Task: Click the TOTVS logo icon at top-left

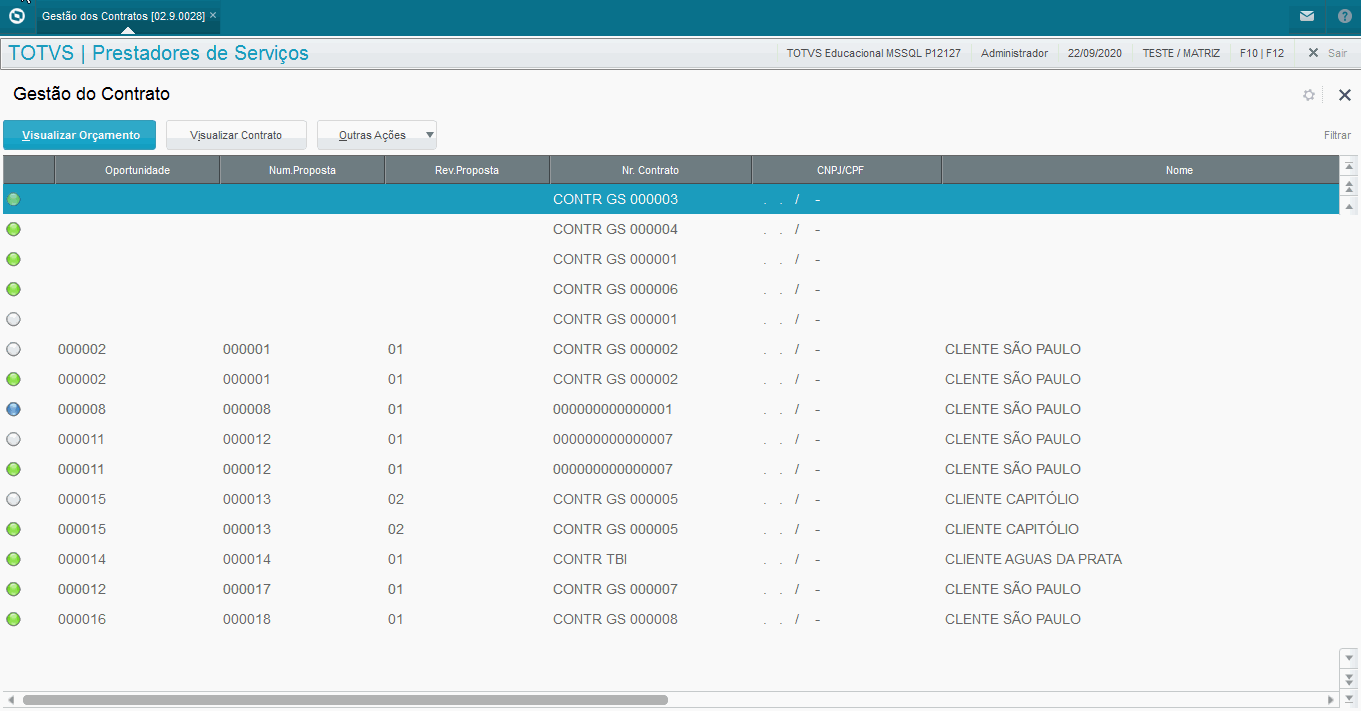Action: coord(17,16)
